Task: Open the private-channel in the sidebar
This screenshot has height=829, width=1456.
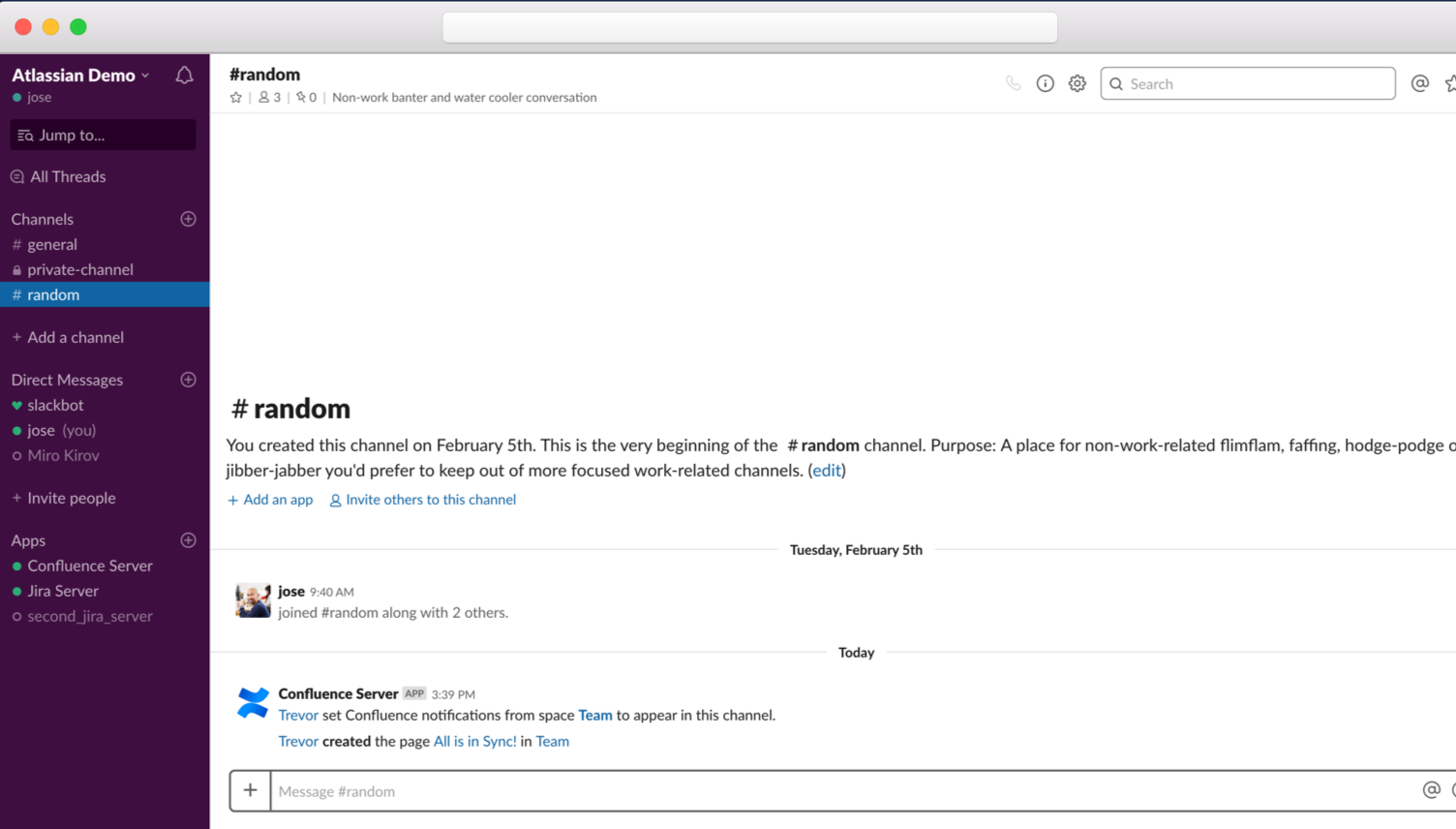Action: [79, 269]
